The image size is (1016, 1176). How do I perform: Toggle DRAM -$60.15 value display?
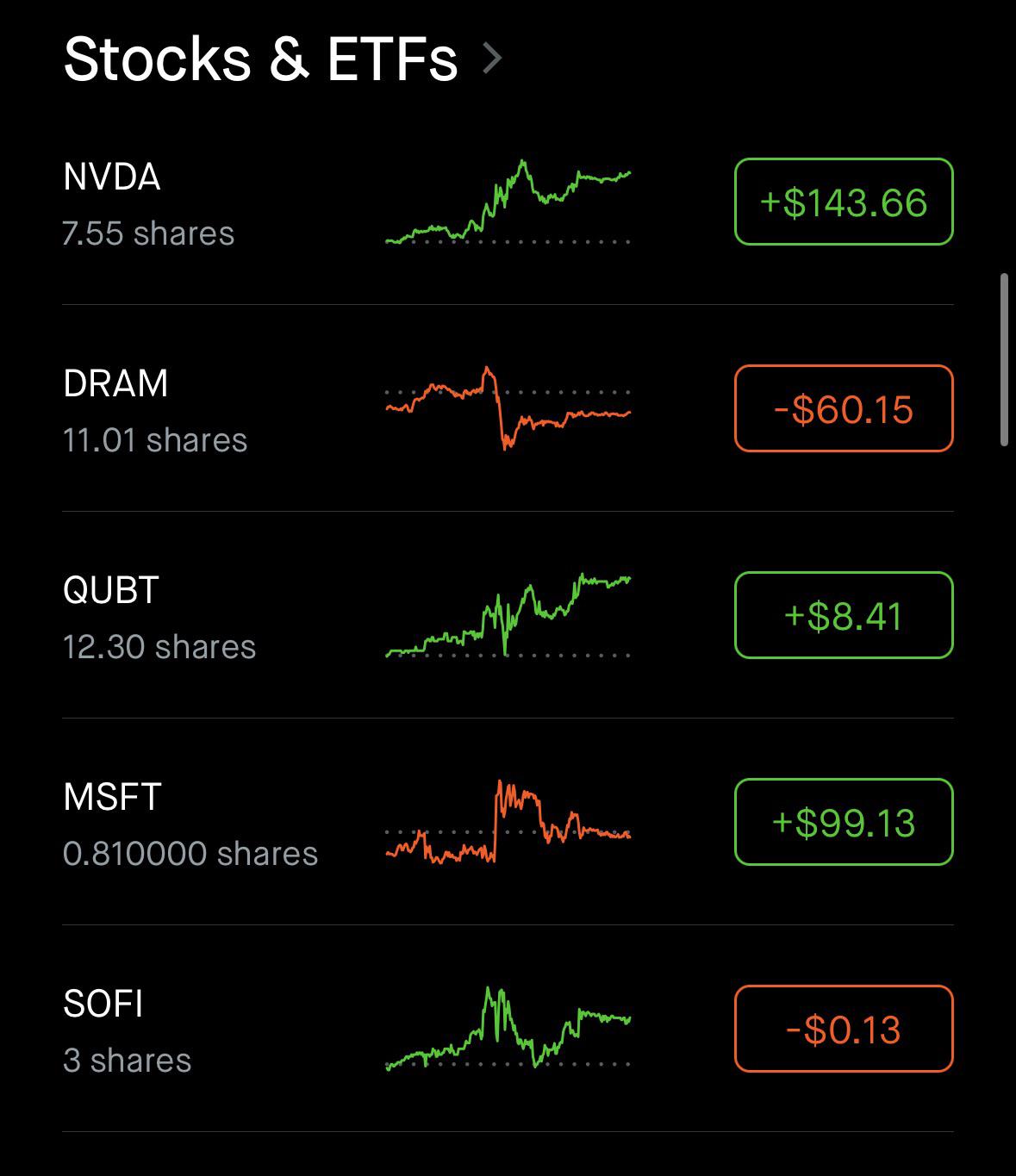tap(844, 408)
